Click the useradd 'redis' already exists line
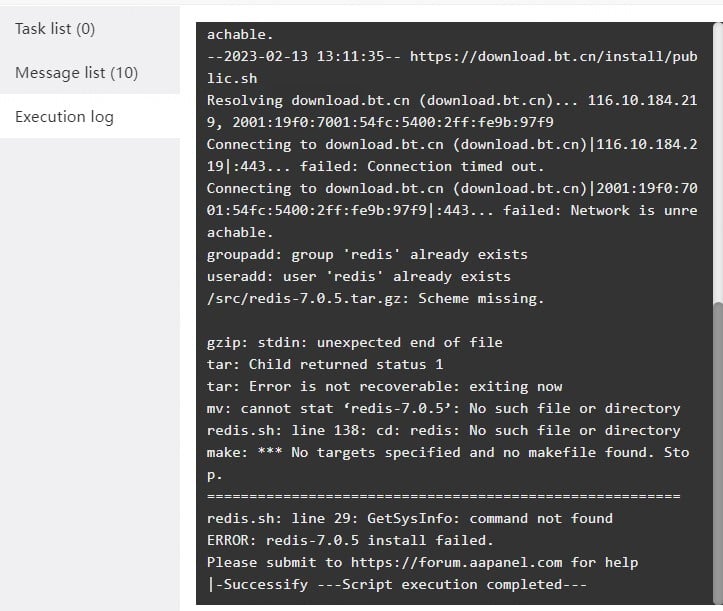Viewport: 723px width, 611px height. [x=358, y=277]
